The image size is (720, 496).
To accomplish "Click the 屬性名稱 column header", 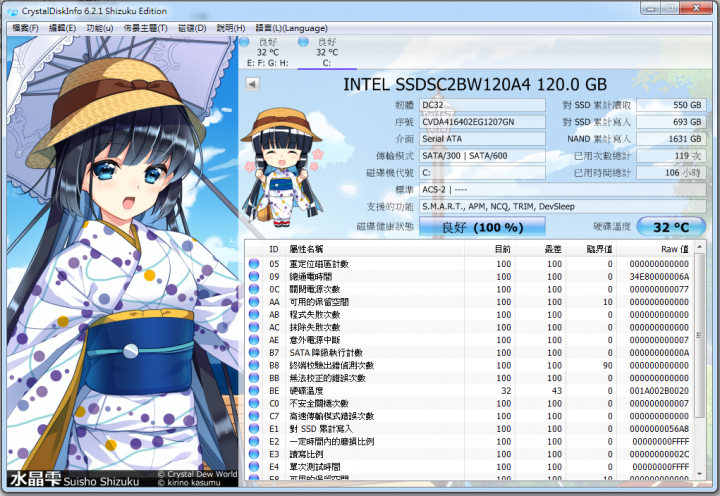I will coord(375,249).
